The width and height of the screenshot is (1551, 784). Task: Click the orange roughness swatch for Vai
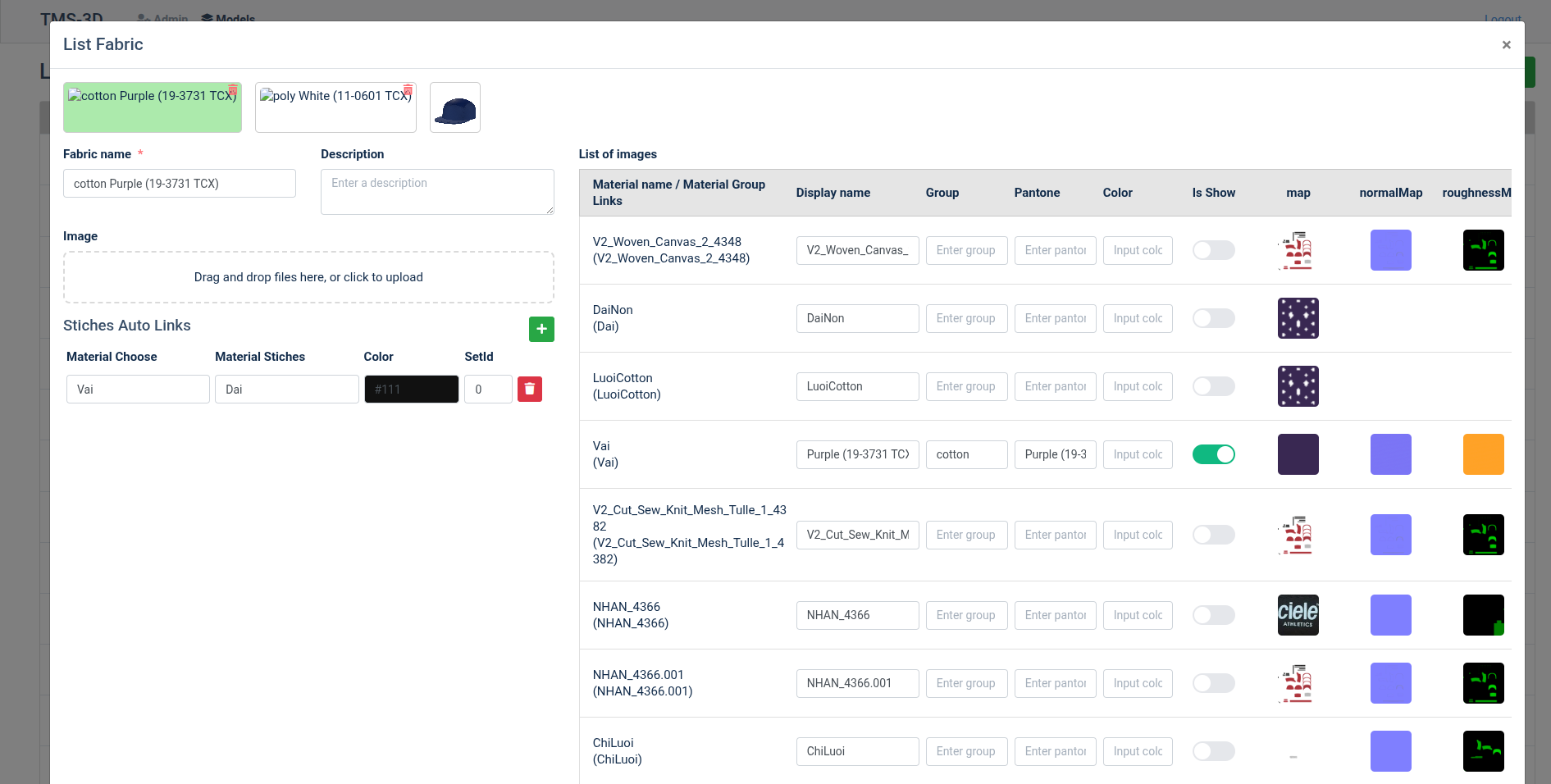pos(1483,454)
